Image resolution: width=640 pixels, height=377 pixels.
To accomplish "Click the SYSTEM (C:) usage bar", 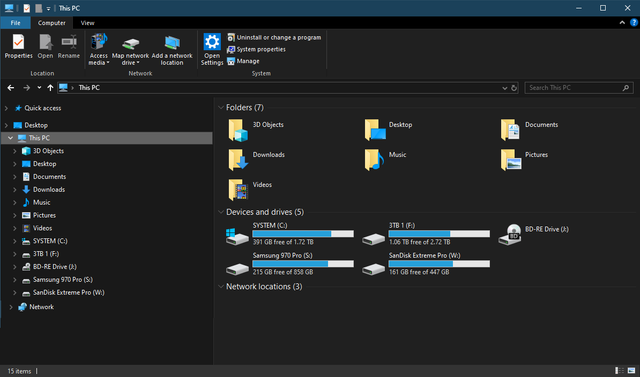I will pos(303,234).
